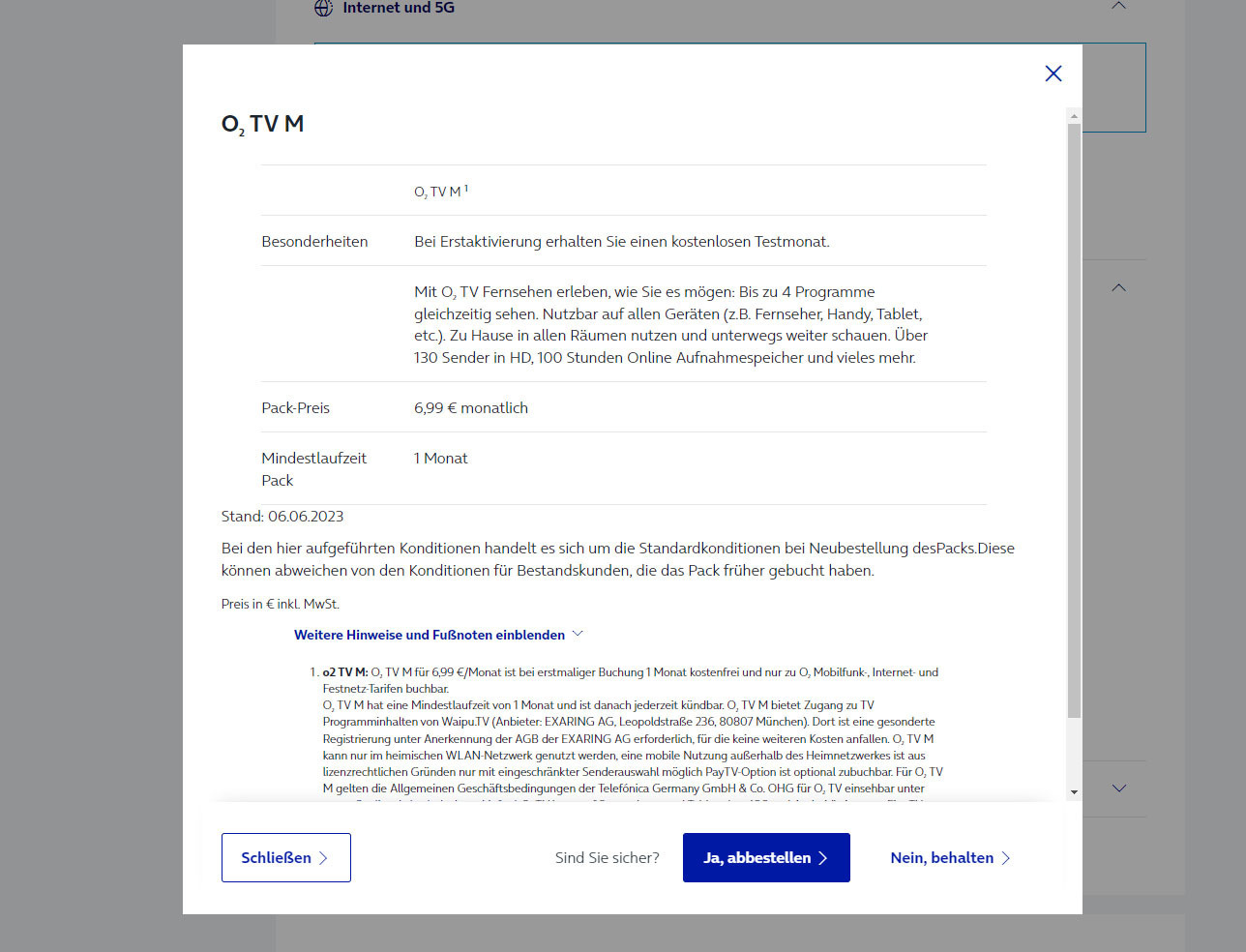Screen dimensions: 1246x952
Task: Click the Internet und 5G heading
Action: click(399, 8)
